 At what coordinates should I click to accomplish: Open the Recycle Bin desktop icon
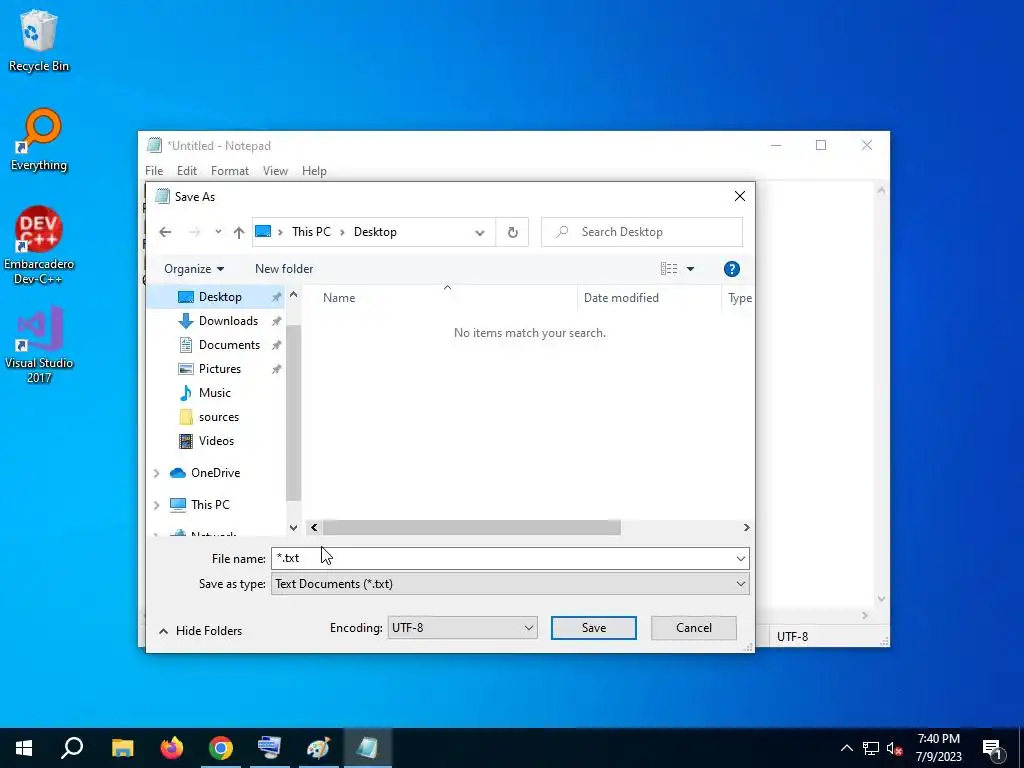pyautogui.click(x=39, y=40)
